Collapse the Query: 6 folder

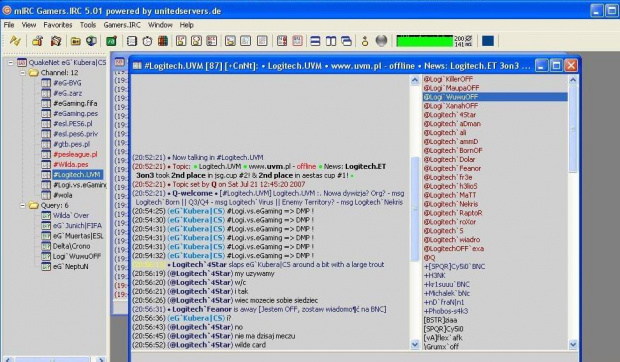click(23, 206)
